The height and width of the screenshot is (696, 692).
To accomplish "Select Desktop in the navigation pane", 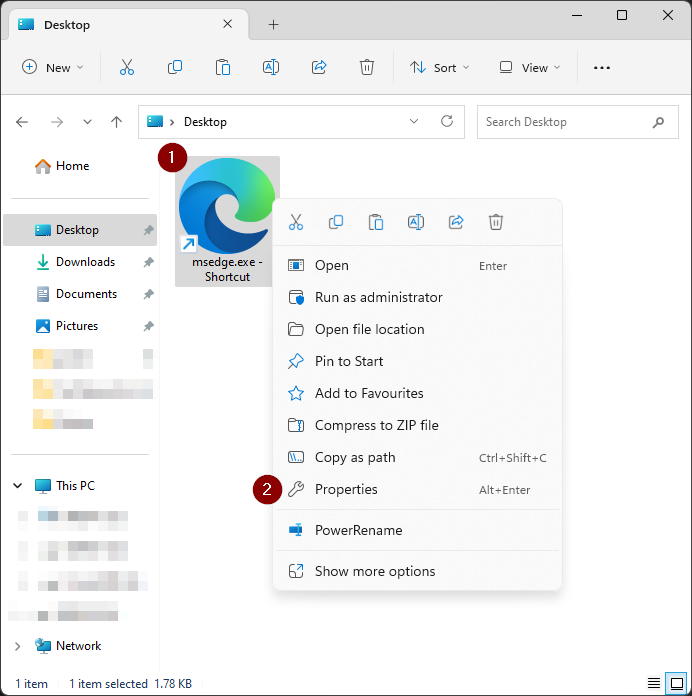I will (x=80, y=230).
